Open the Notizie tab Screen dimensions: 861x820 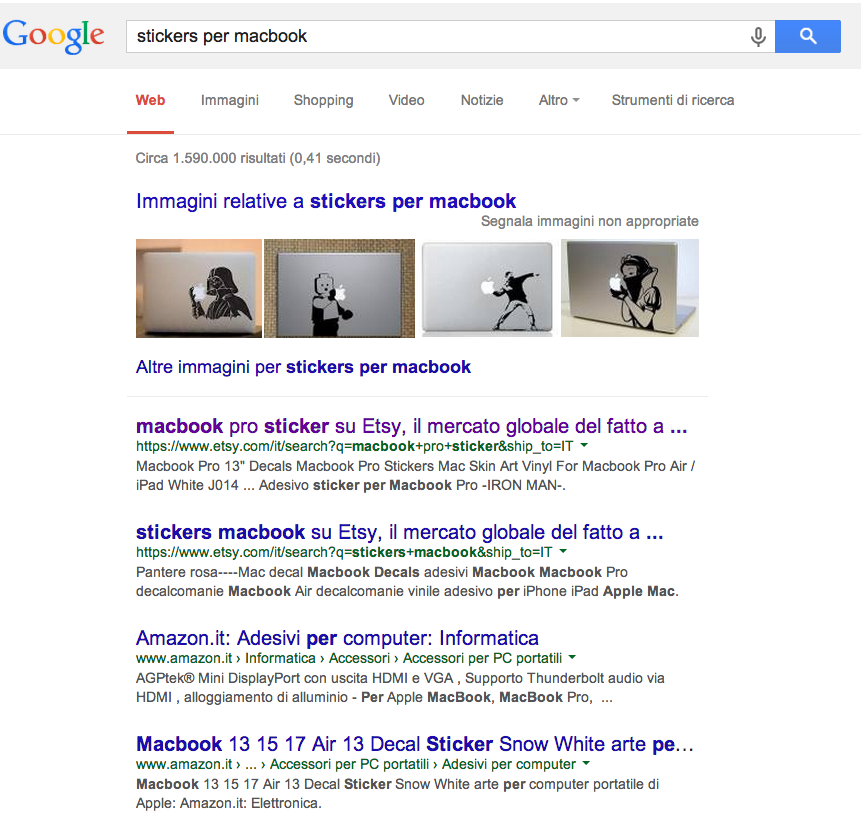tap(482, 100)
